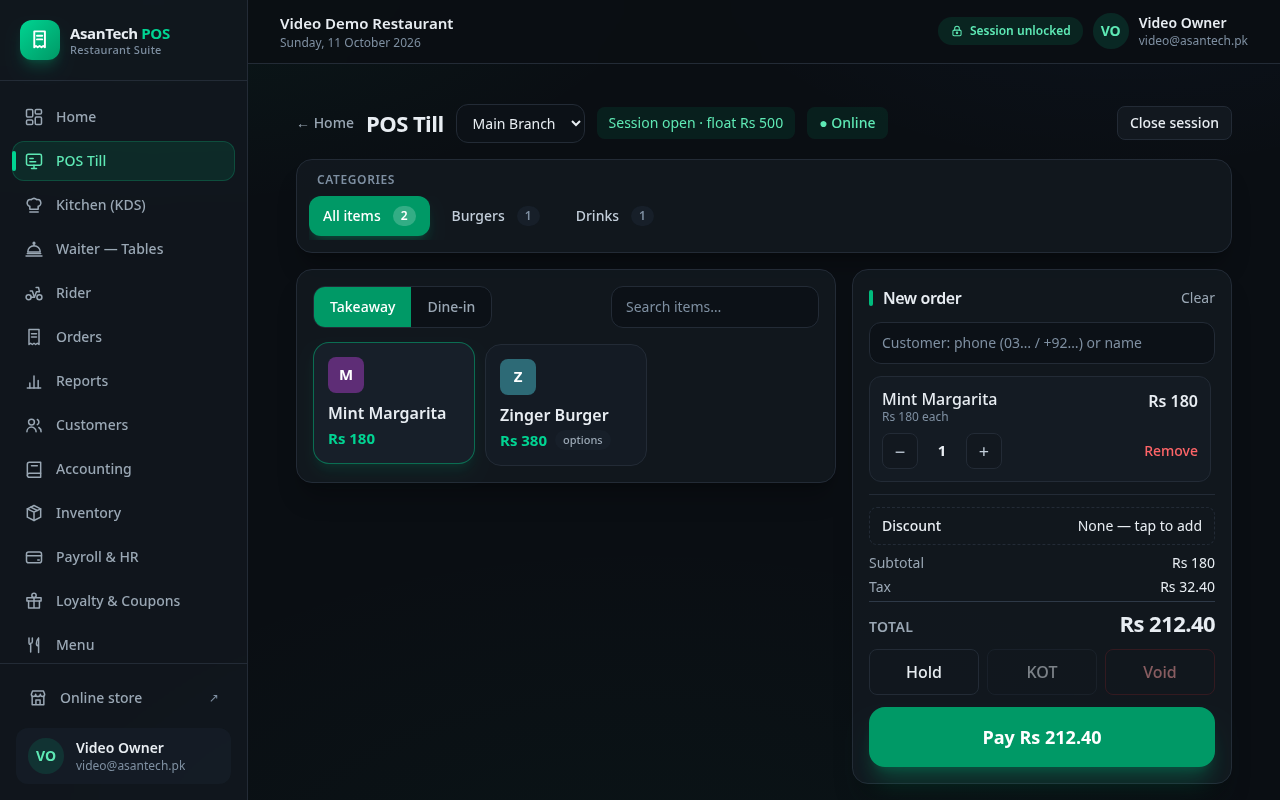Open the Online store shop icon
The image size is (1280, 800).
[38, 698]
